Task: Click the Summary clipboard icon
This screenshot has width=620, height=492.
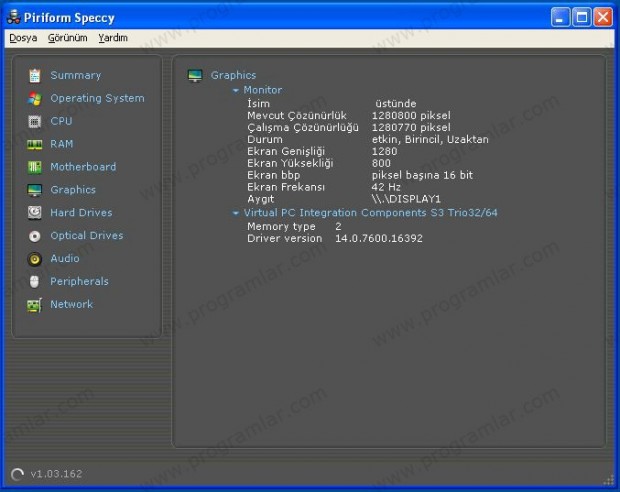Action: (x=34, y=76)
